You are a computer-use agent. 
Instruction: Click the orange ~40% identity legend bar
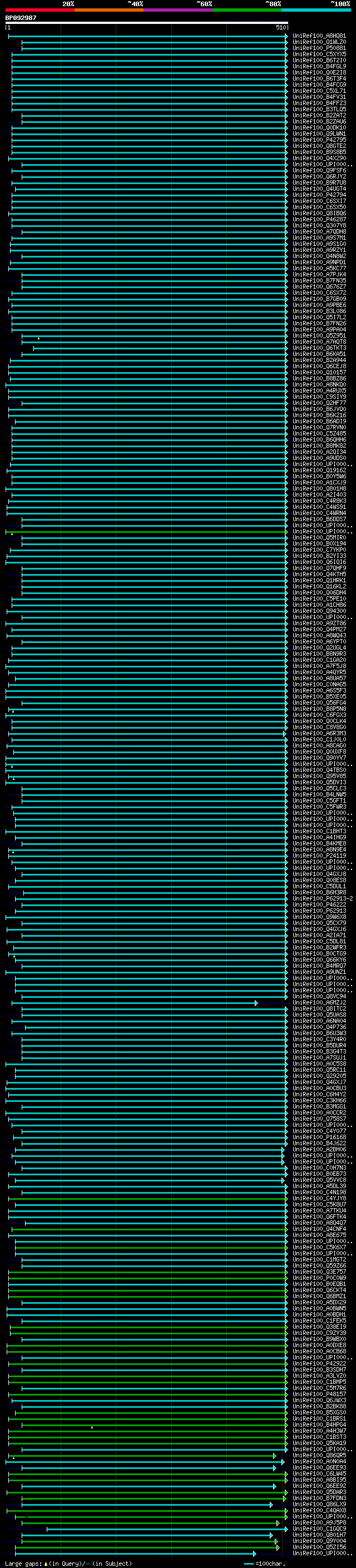(109, 10)
